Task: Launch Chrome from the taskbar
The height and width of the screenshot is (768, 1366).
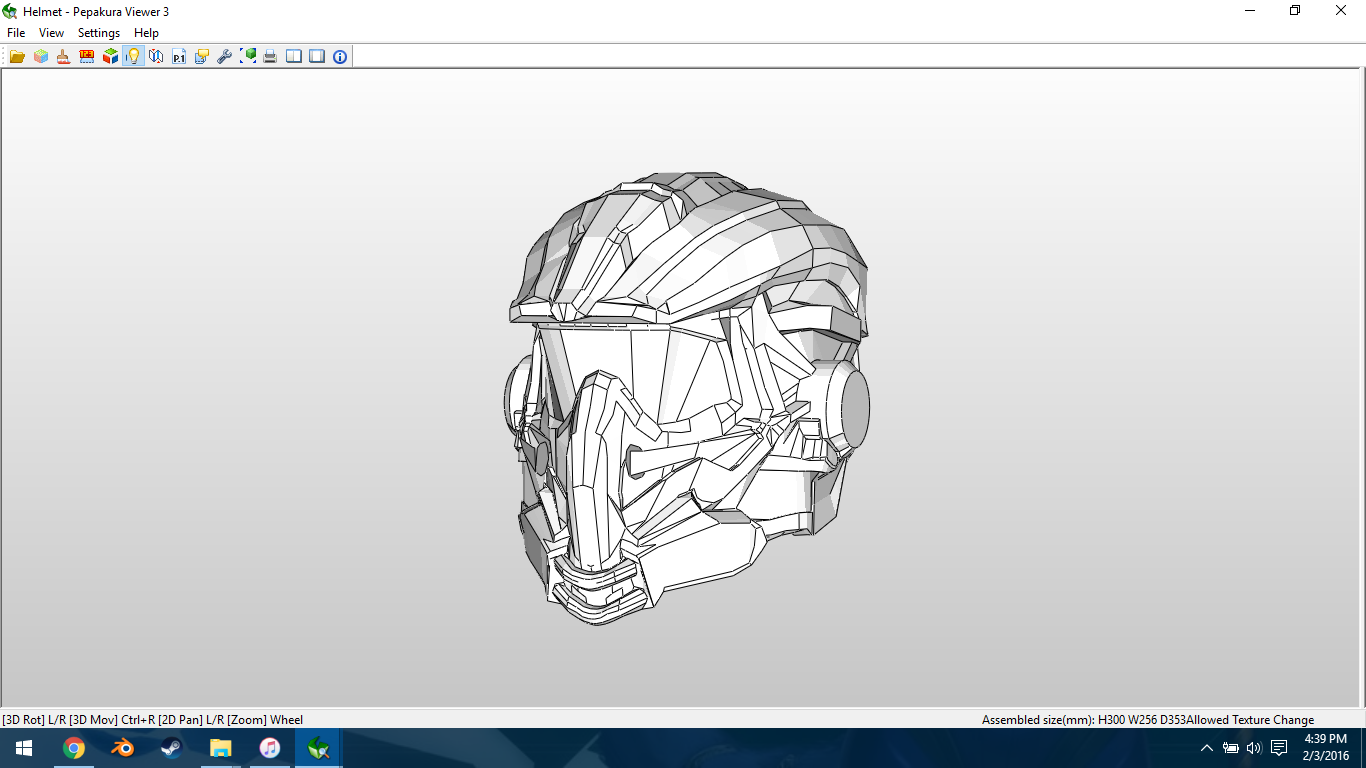Action: coord(74,748)
